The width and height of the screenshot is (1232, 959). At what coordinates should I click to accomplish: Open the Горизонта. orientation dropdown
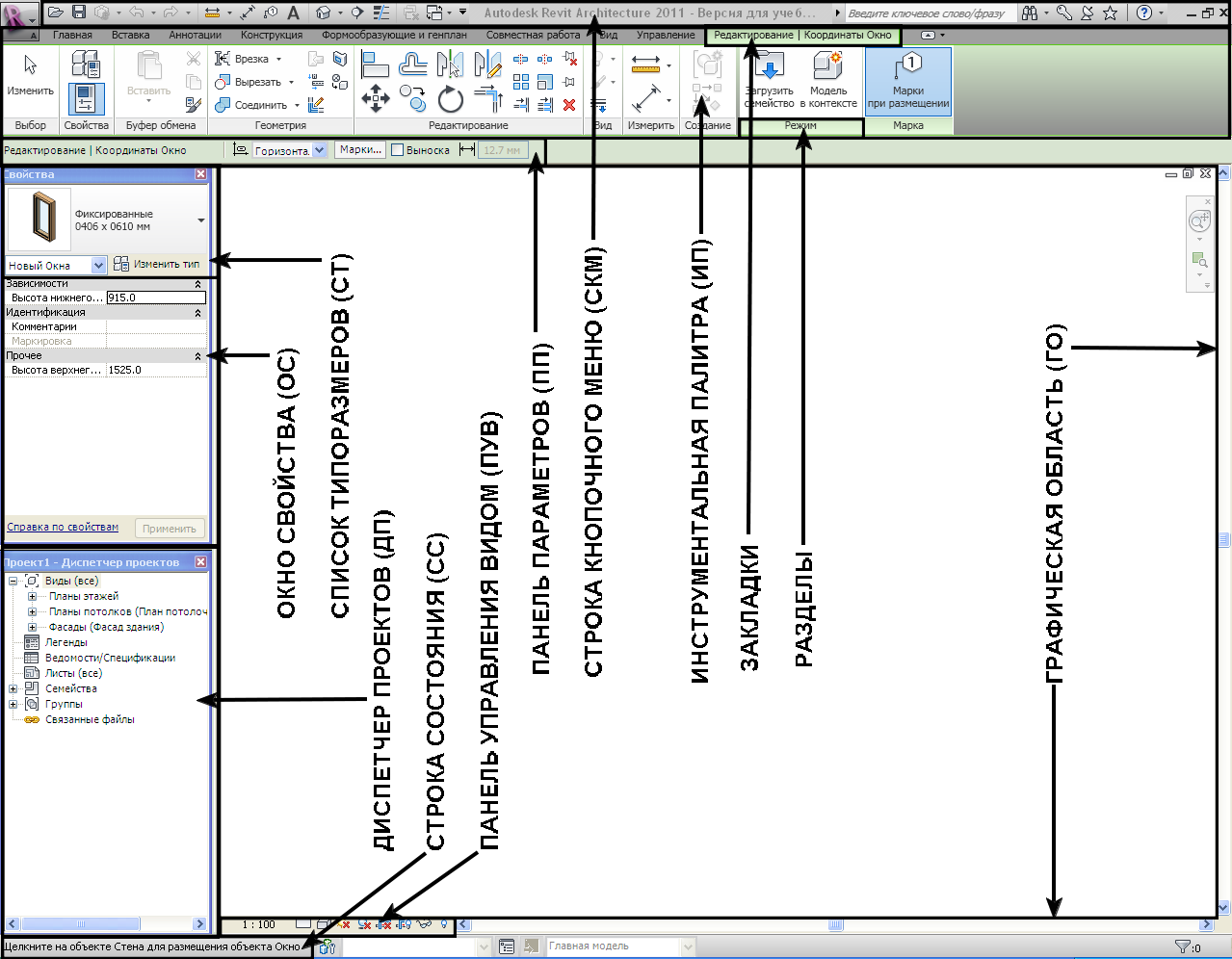coord(320,150)
